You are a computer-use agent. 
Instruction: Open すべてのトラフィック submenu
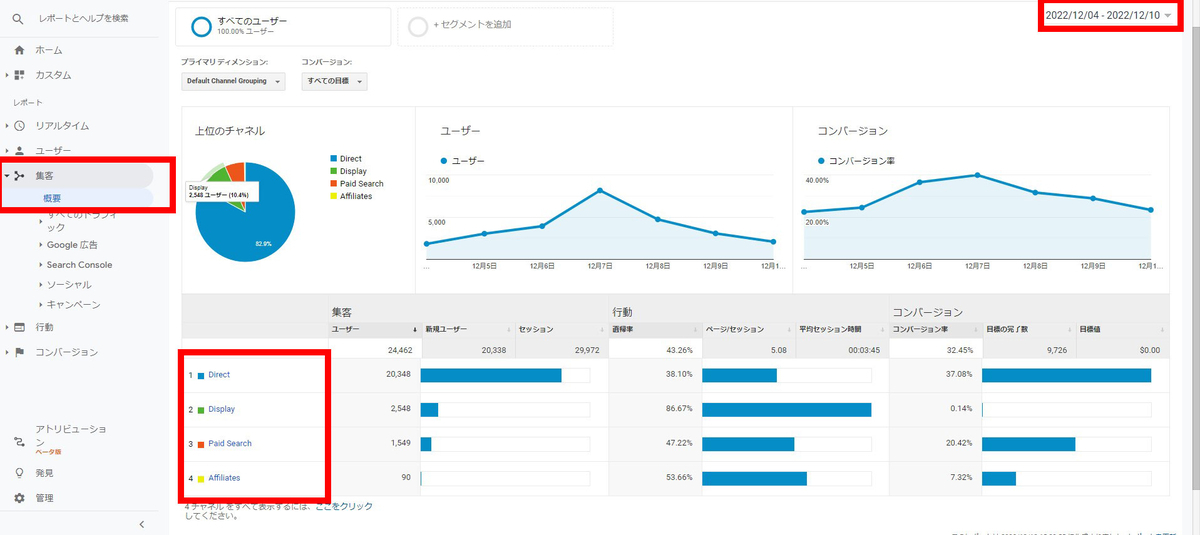82,220
